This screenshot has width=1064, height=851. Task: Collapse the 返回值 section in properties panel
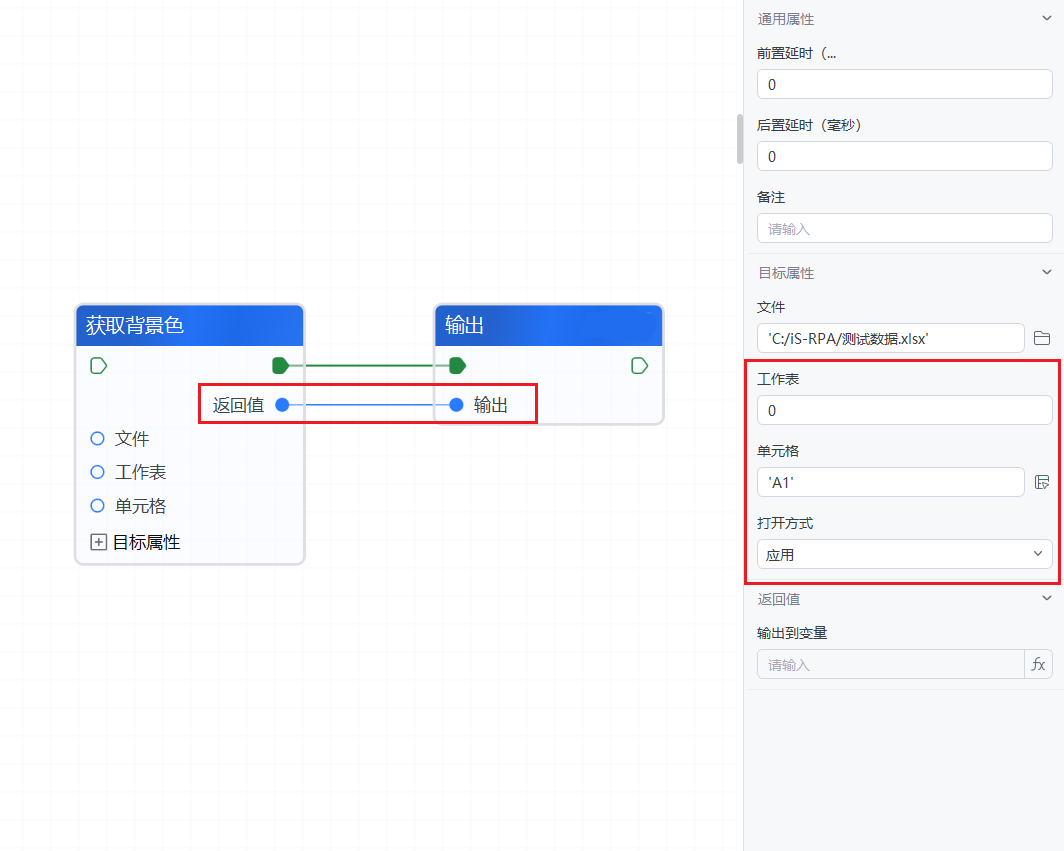tap(1046, 599)
